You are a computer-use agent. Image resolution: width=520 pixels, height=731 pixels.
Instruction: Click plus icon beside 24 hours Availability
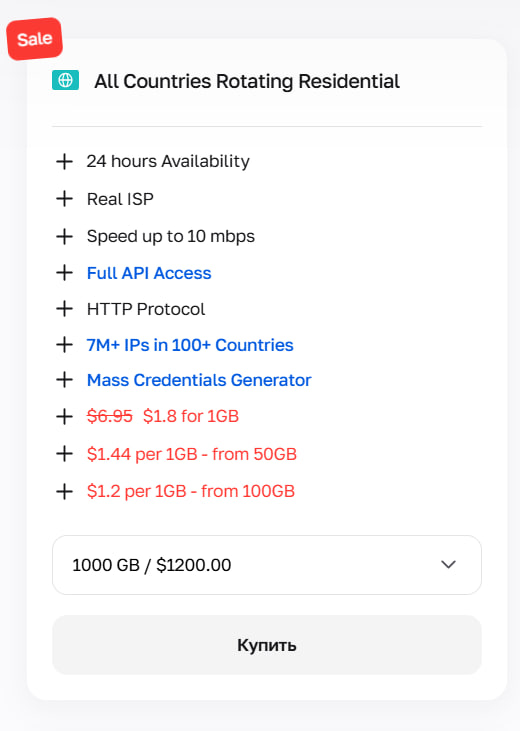tap(64, 162)
